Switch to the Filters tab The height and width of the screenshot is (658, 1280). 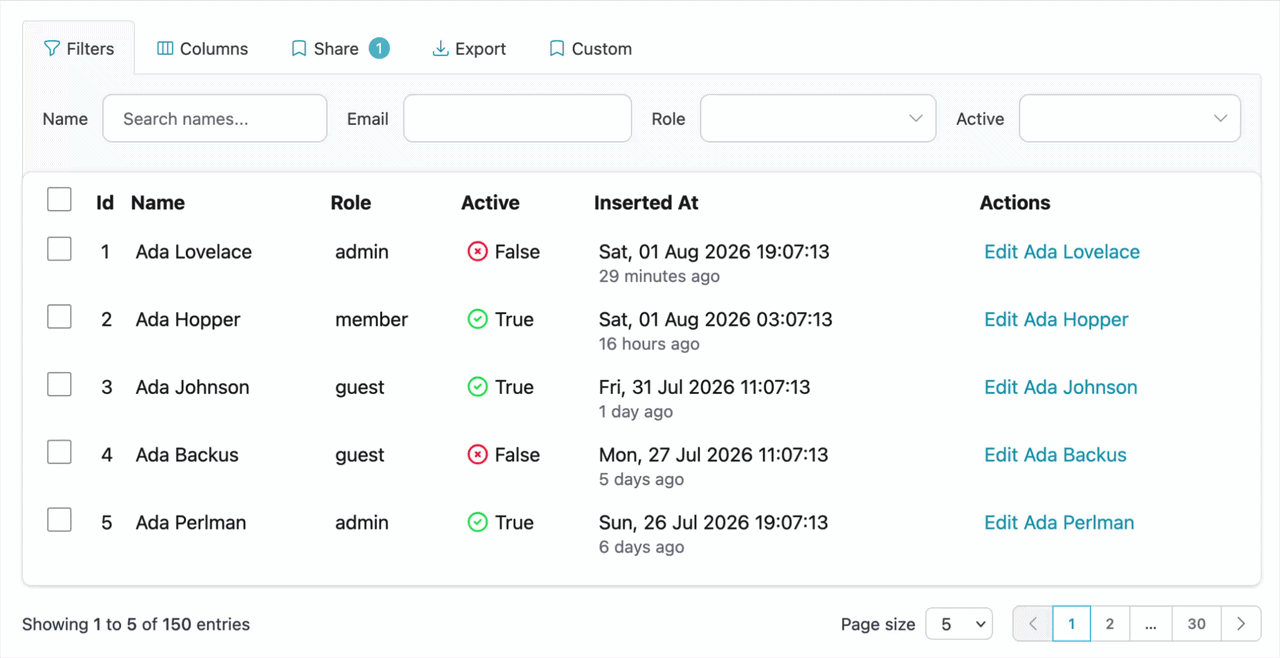point(79,48)
